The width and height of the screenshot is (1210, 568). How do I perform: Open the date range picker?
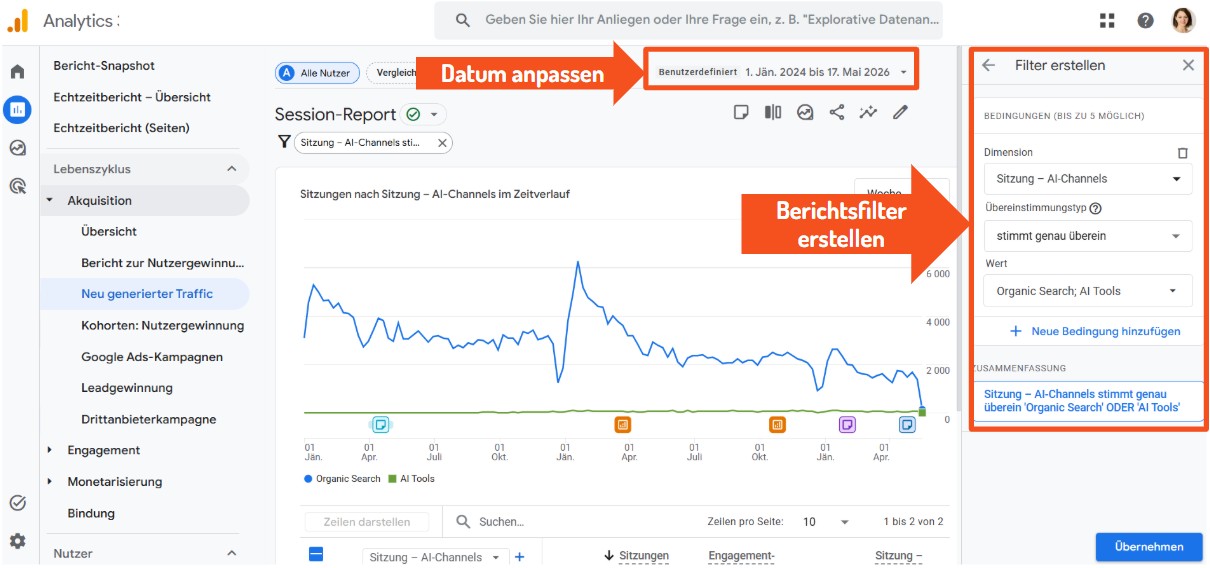(782, 72)
